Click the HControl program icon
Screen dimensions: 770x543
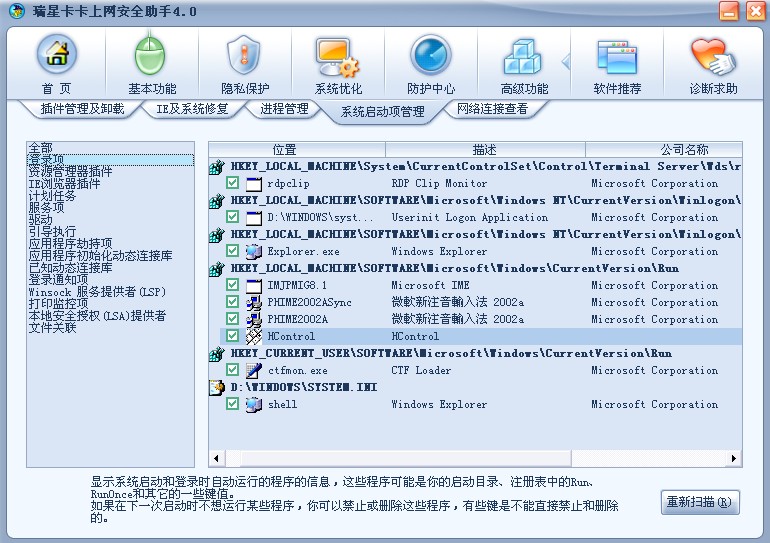tap(254, 336)
